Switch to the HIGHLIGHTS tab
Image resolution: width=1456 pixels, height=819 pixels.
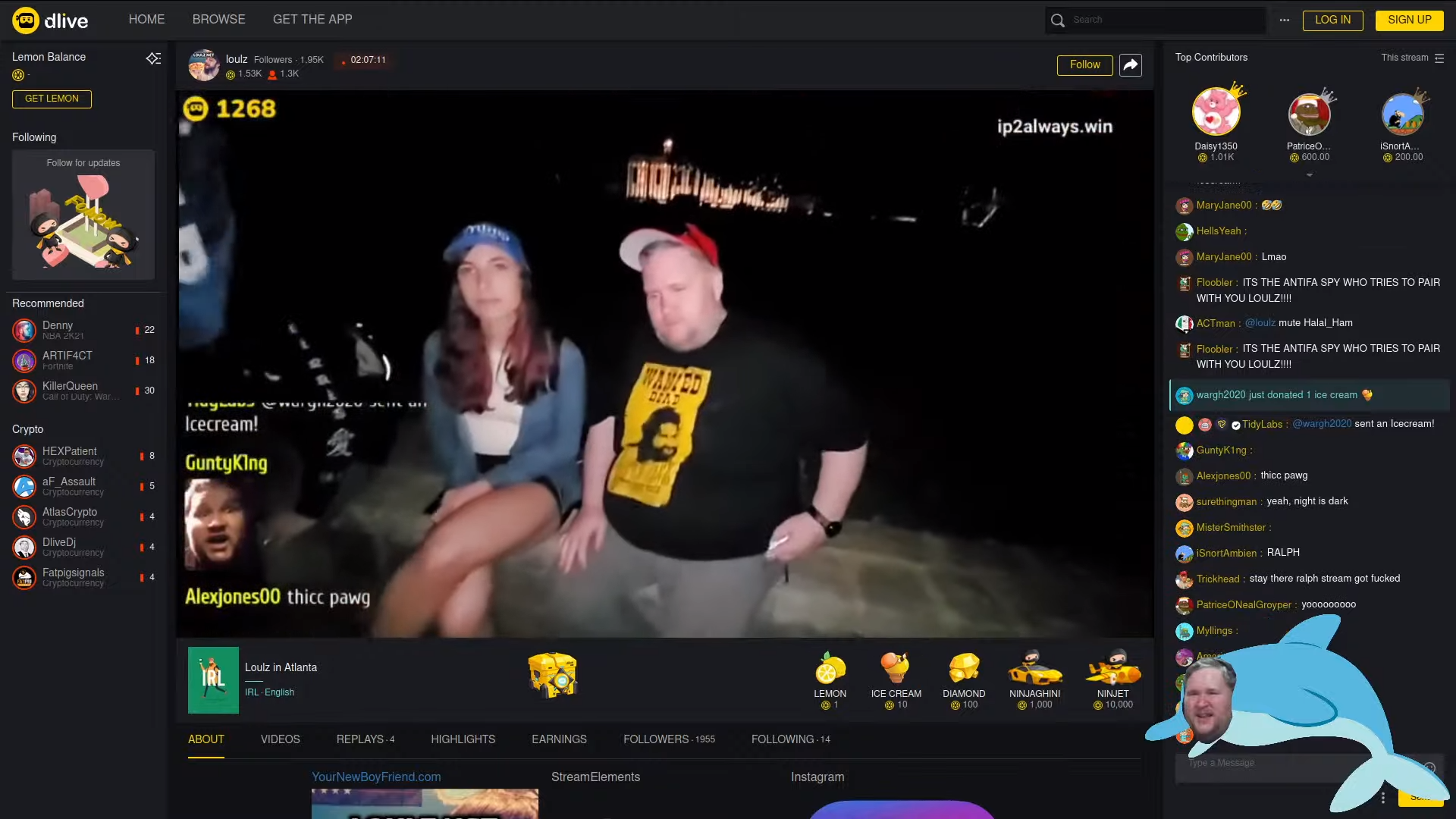pos(463,739)
